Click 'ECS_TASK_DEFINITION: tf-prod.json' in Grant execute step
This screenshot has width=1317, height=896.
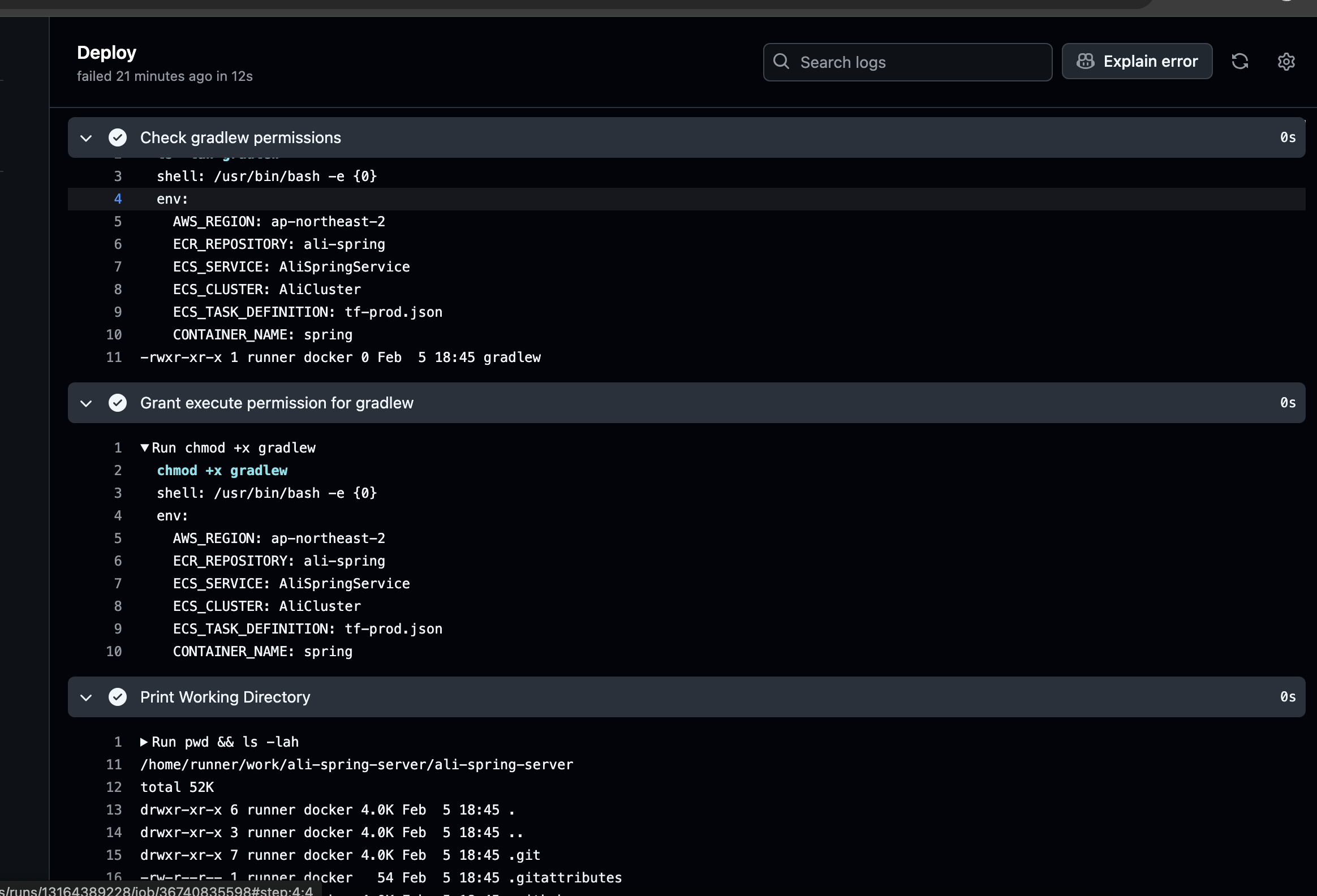308,628
